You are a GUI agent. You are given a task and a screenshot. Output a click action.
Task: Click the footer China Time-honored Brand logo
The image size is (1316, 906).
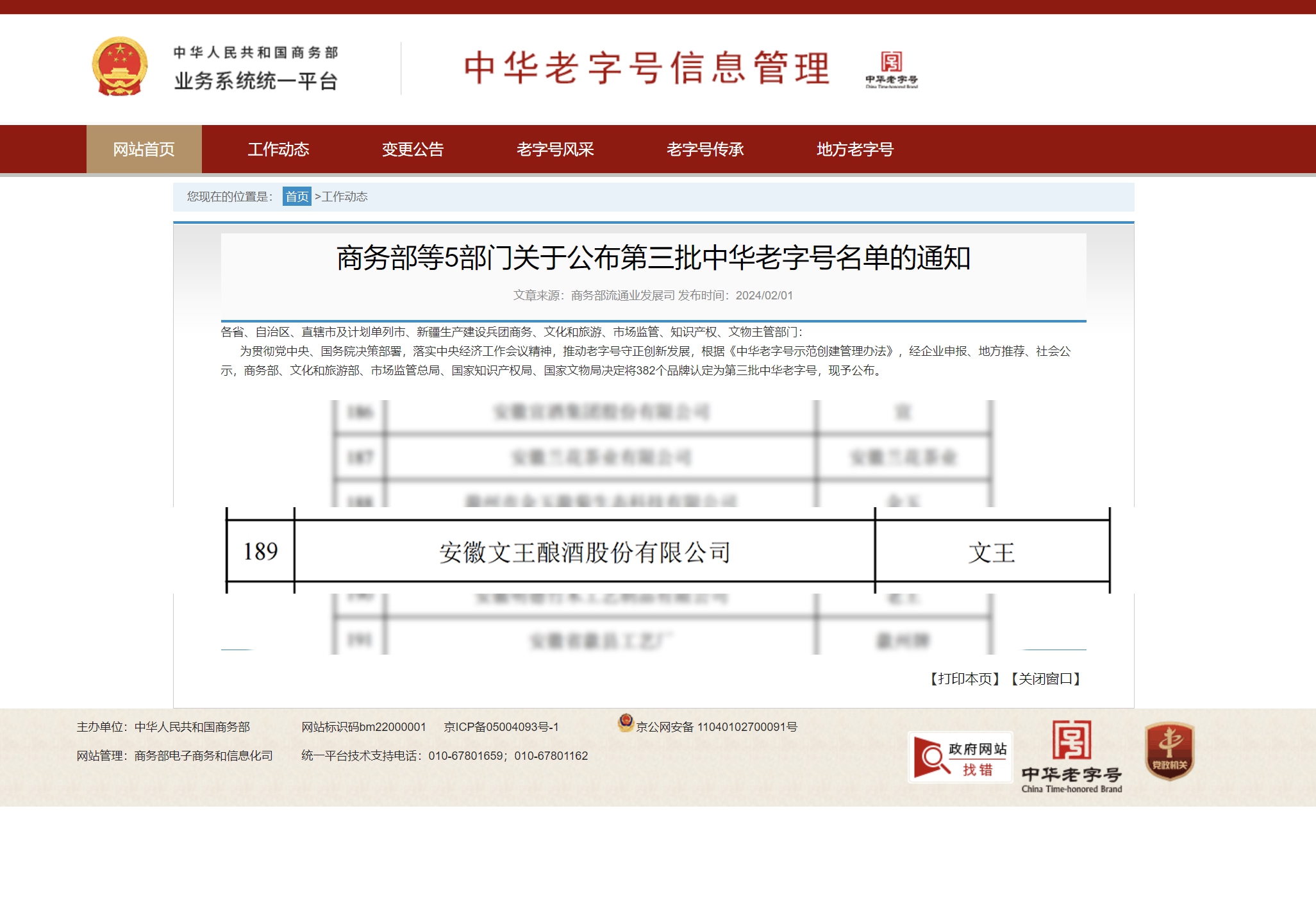click(1071, 757)
